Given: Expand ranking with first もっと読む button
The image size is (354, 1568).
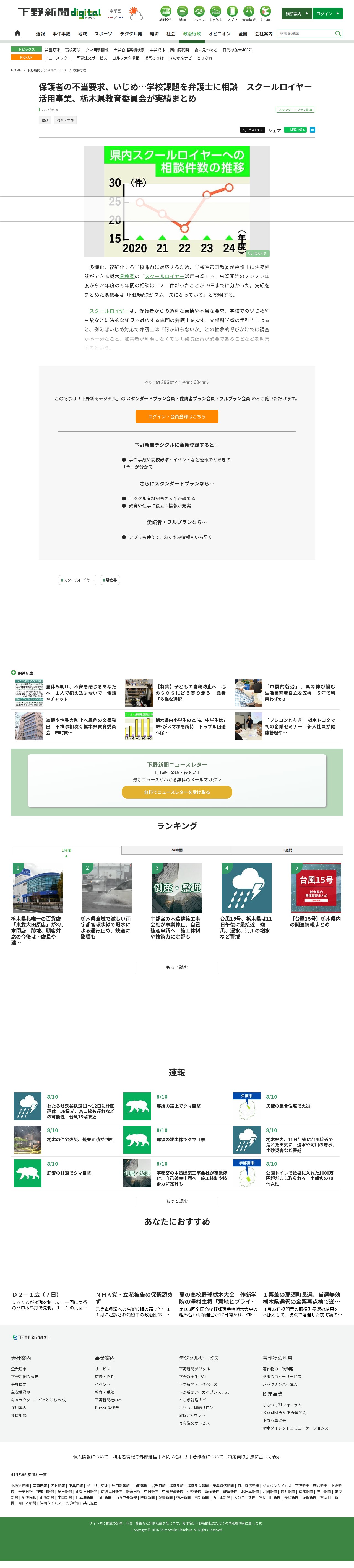Looking at the screenshot, I should click(177, 967).
